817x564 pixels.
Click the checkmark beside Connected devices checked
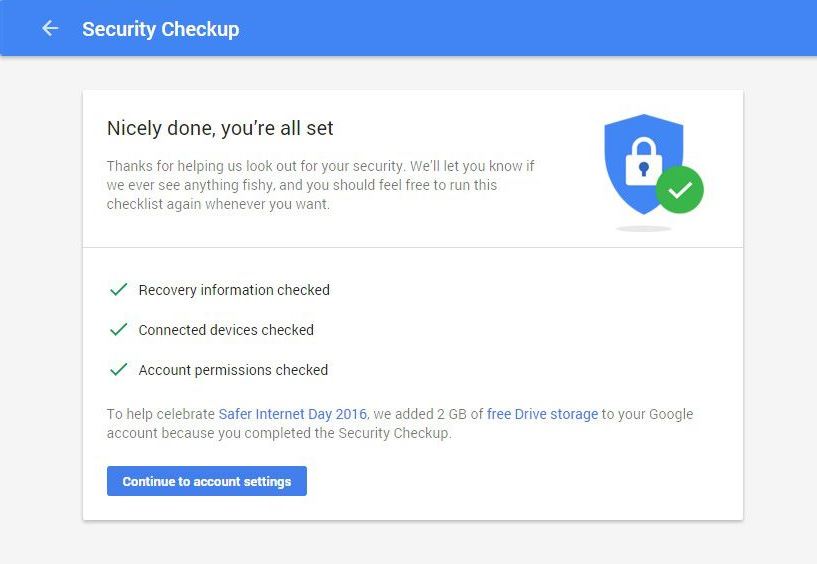coord(118,330)
